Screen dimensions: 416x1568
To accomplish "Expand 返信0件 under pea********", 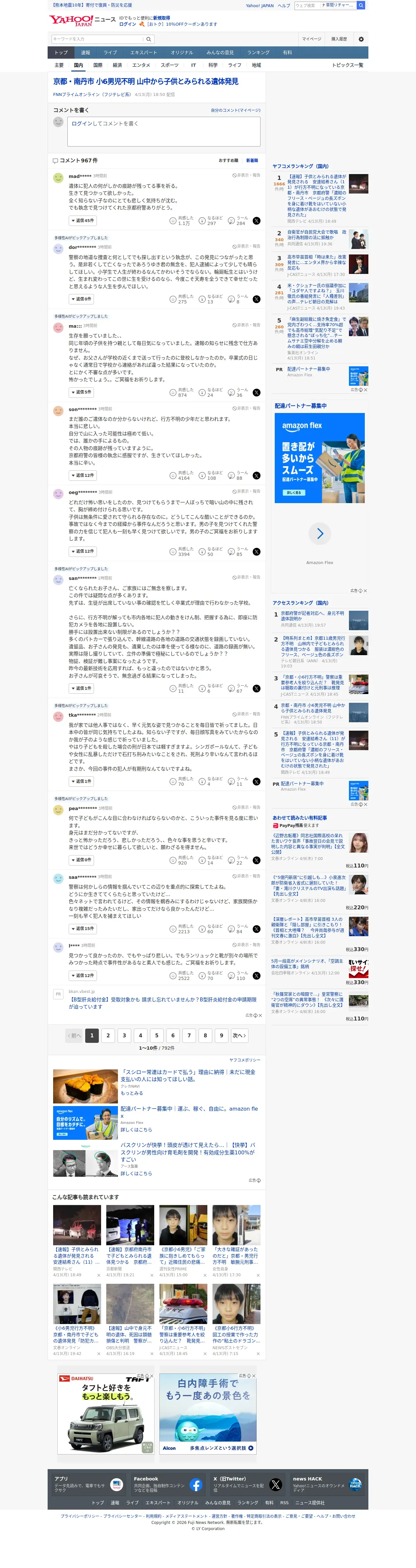I will (81, 859).
